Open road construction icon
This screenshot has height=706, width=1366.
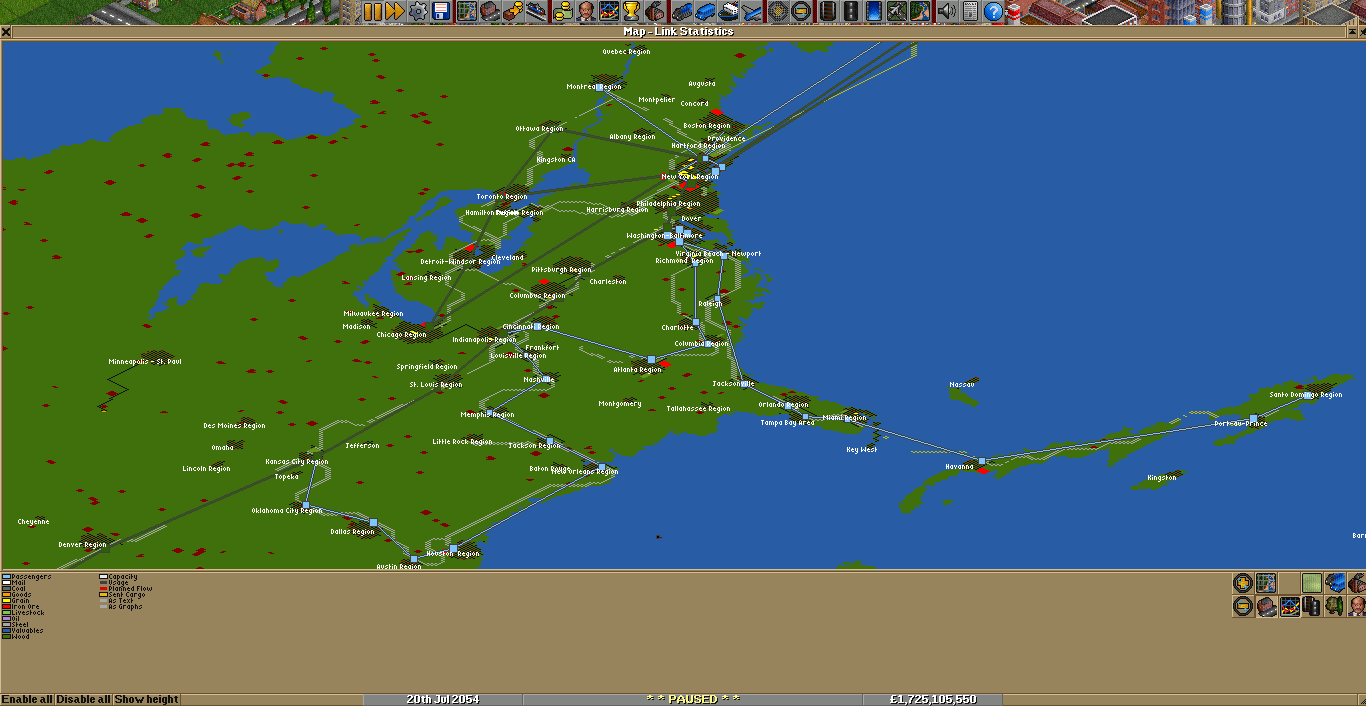[x=851, y=11]
